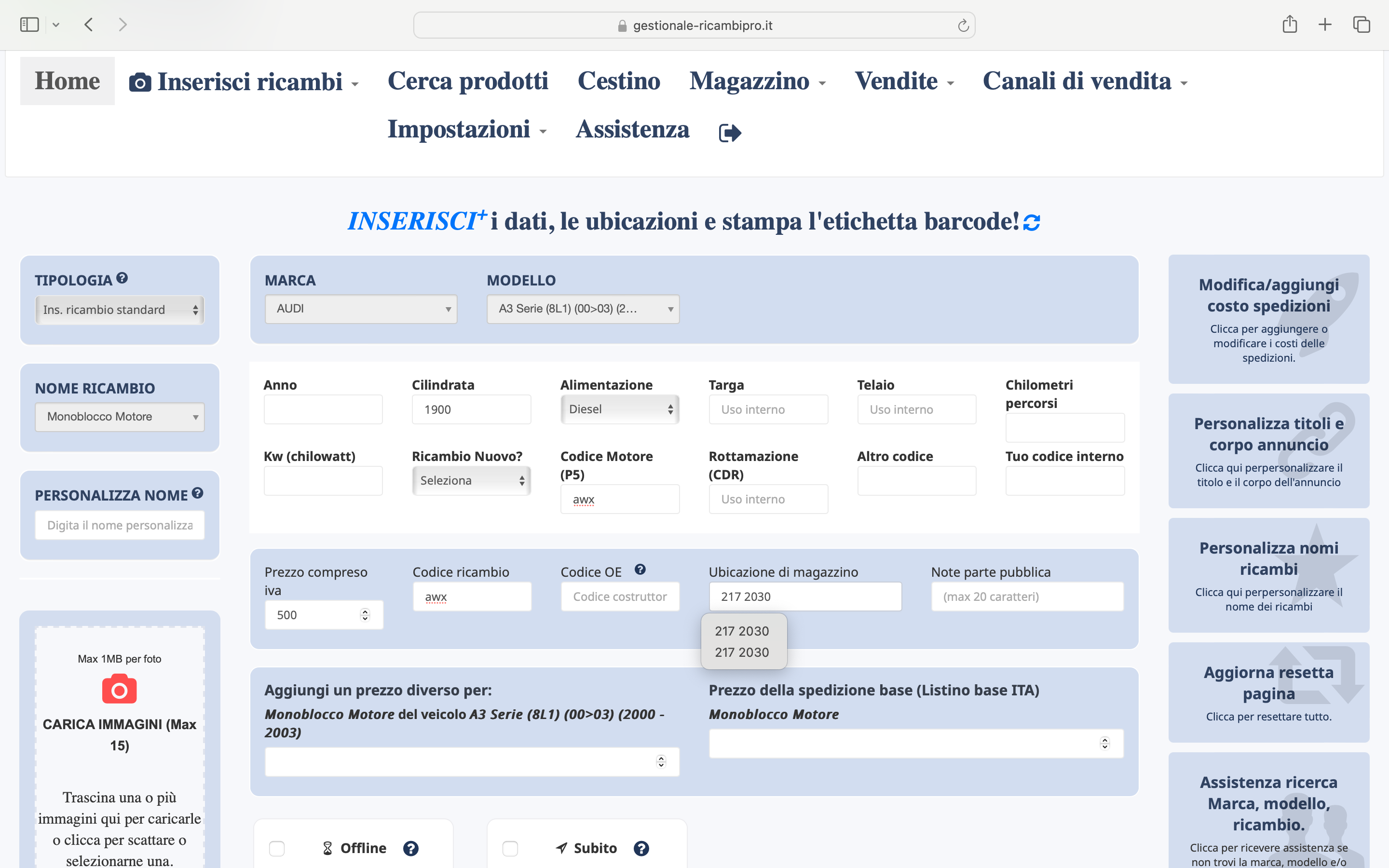Click the Codice OE help icon
Screen dimensions: 1389x868
coord(640,570)
